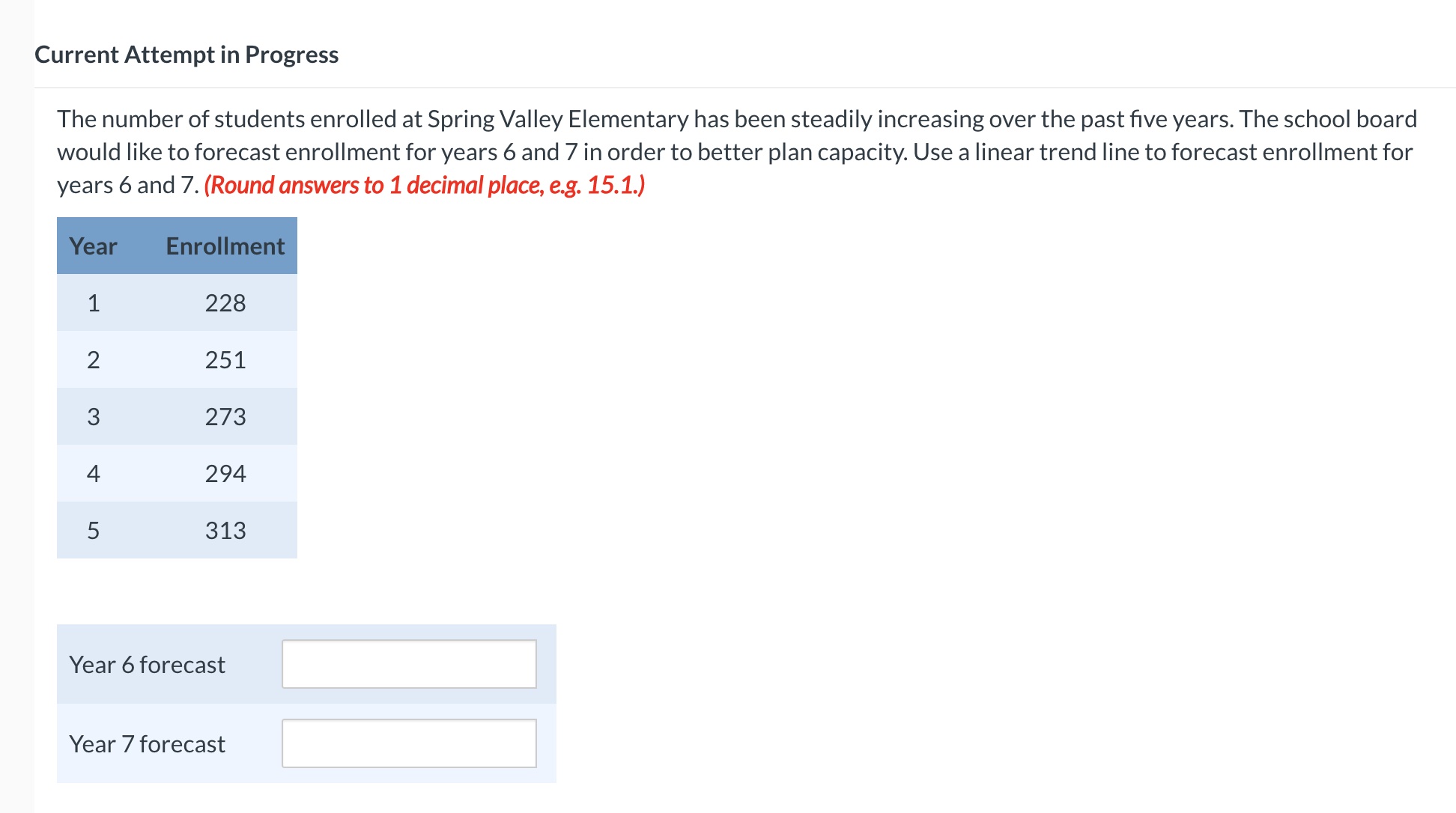Click the Year 6 forecast input field
1456x813 pixels.
point(409,663)
